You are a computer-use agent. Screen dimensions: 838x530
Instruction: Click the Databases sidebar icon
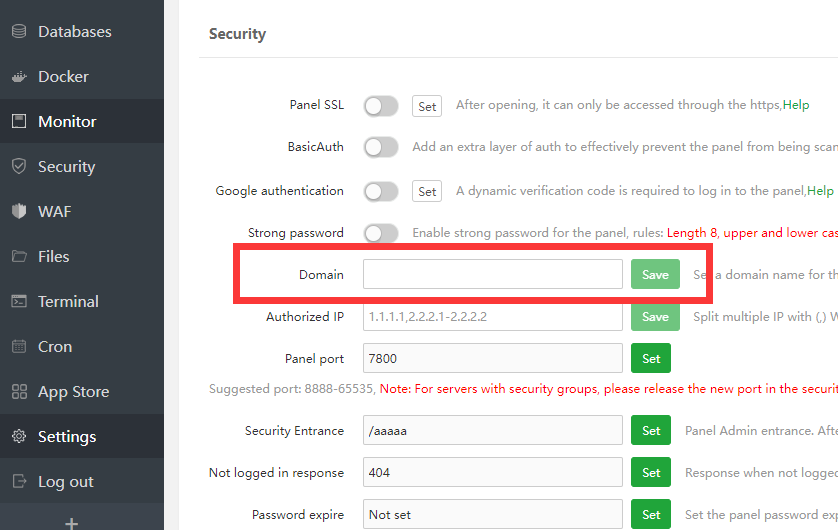click(x=18, y=32)
